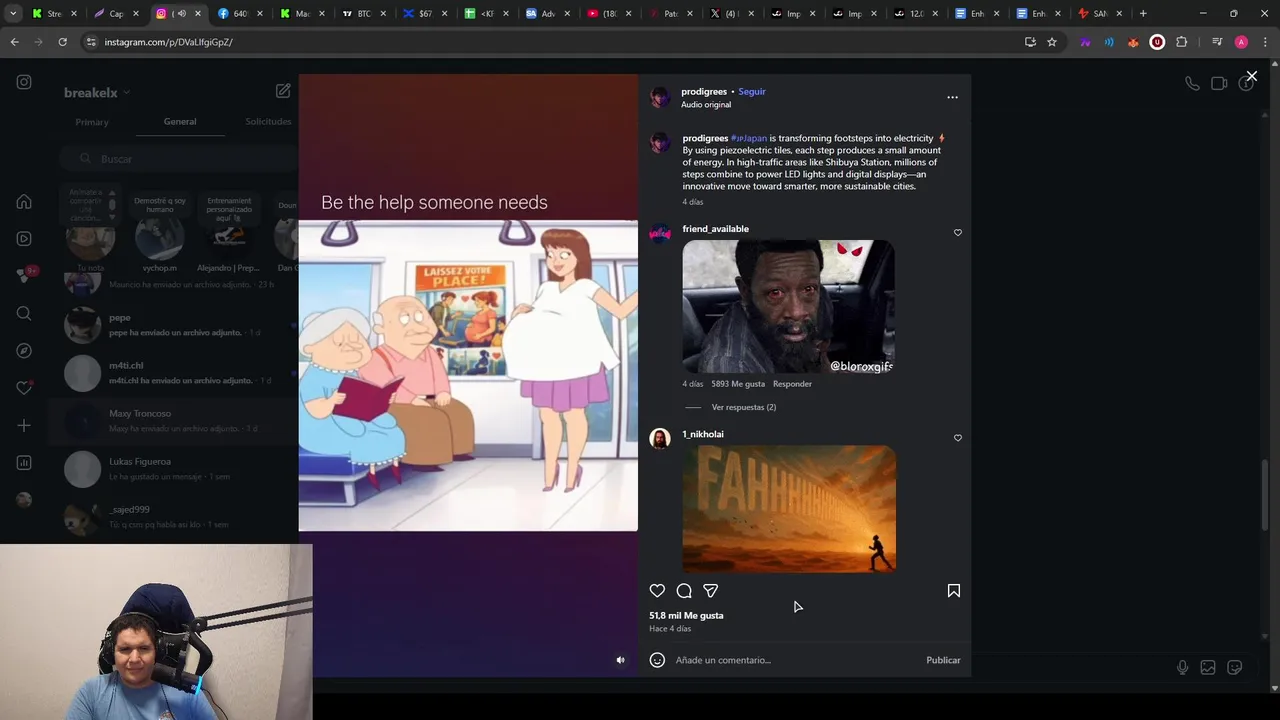Close the post overlay with the X
Viewport: 1280px width, 720px height.
point(1251,76)
